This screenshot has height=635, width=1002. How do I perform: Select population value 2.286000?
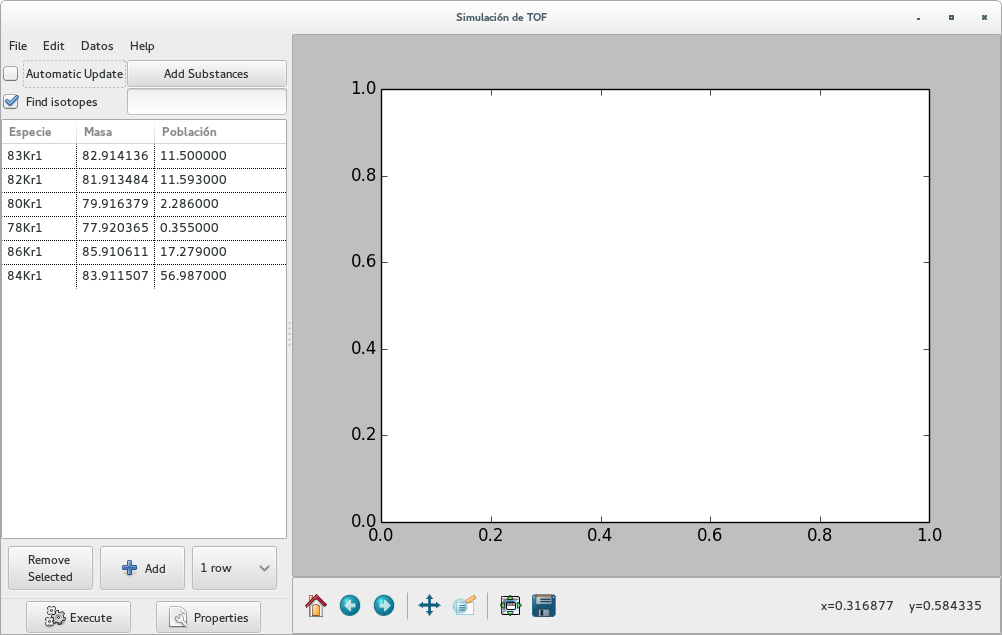coord(220,204)
